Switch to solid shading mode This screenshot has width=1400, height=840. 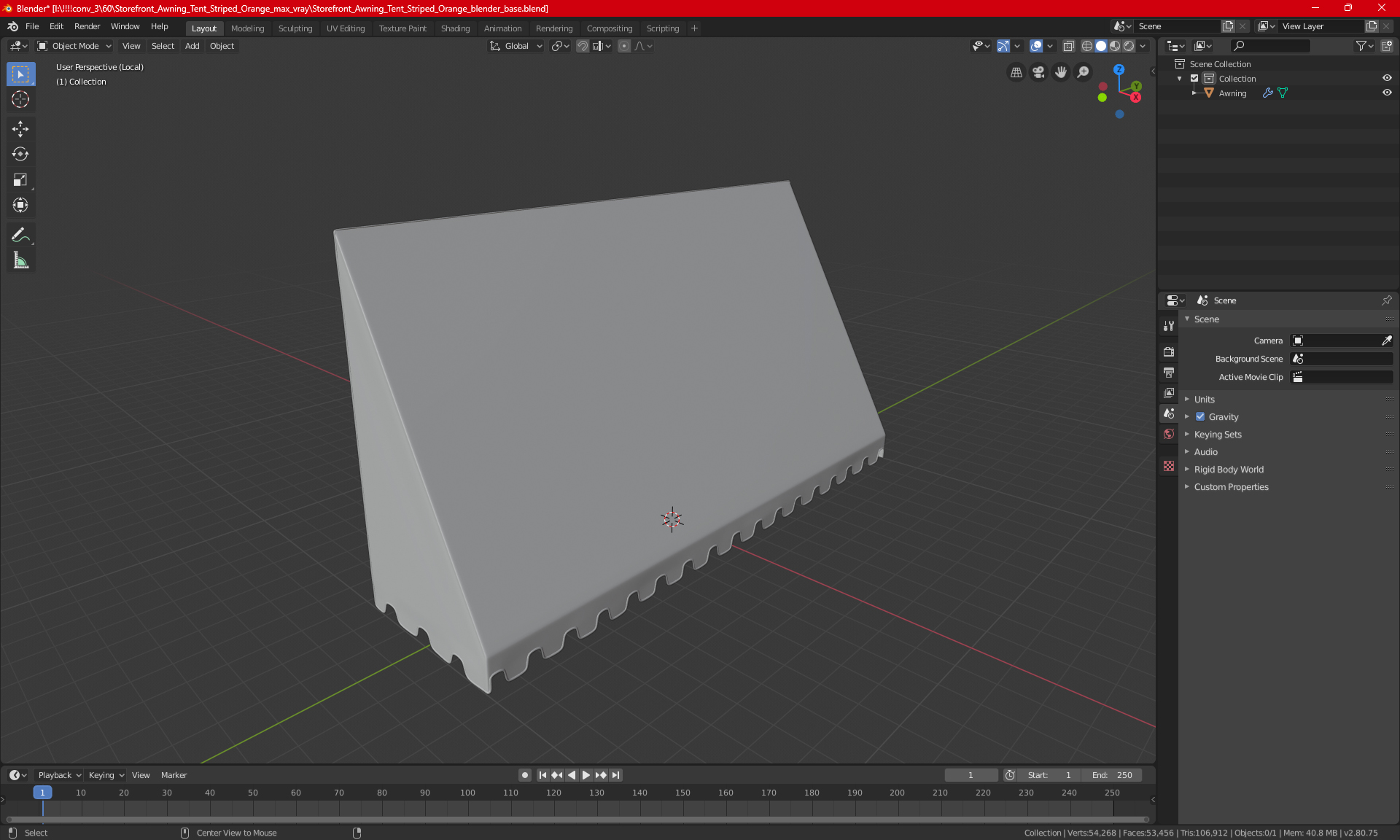[x=1101, y=46]
